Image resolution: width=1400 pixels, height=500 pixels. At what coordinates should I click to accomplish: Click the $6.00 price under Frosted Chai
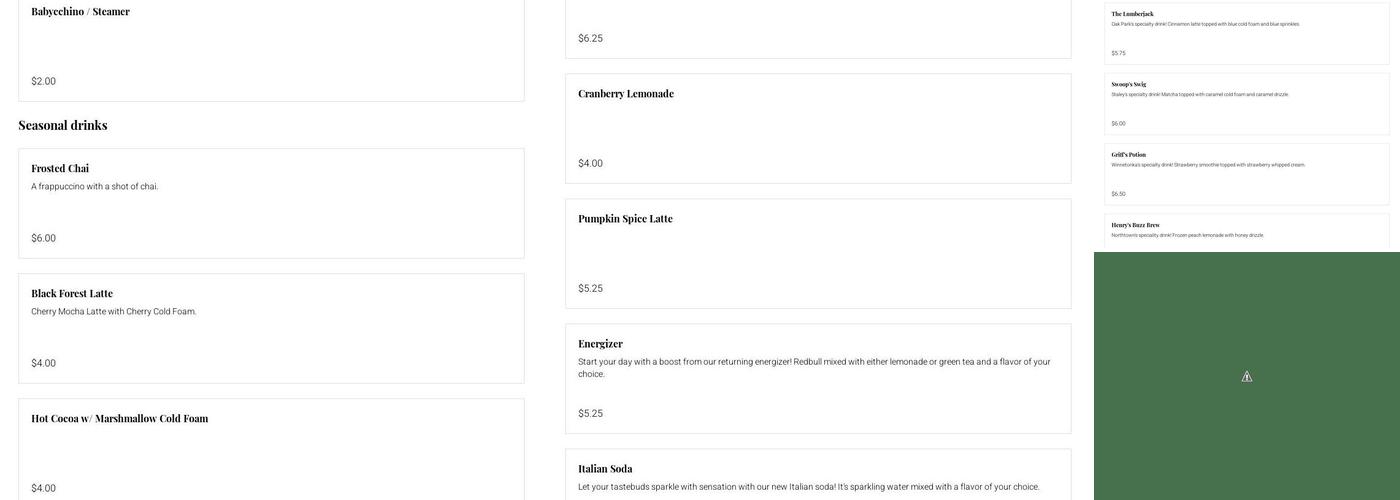coord(44,238)
